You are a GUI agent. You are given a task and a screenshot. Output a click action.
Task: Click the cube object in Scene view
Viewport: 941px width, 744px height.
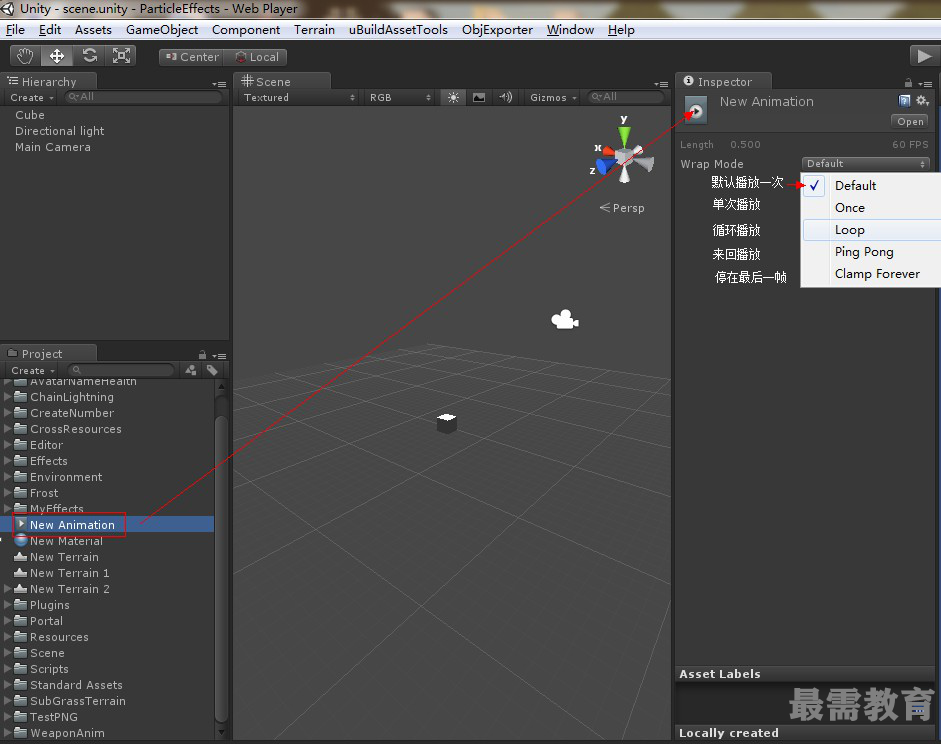pyautogui.click(x=446, y=423)
